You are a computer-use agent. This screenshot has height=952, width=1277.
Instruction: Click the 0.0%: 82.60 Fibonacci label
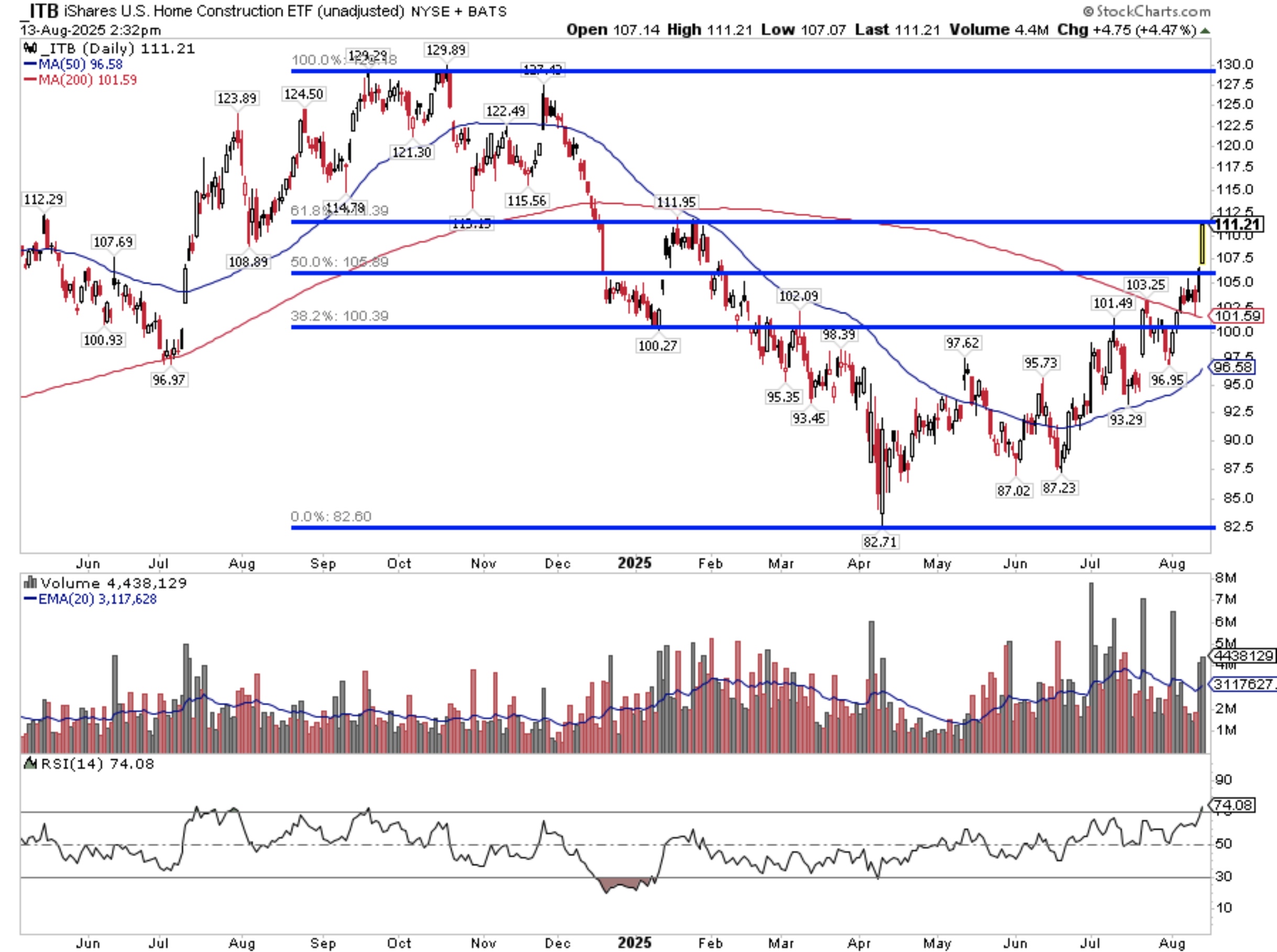click(332, 516)
